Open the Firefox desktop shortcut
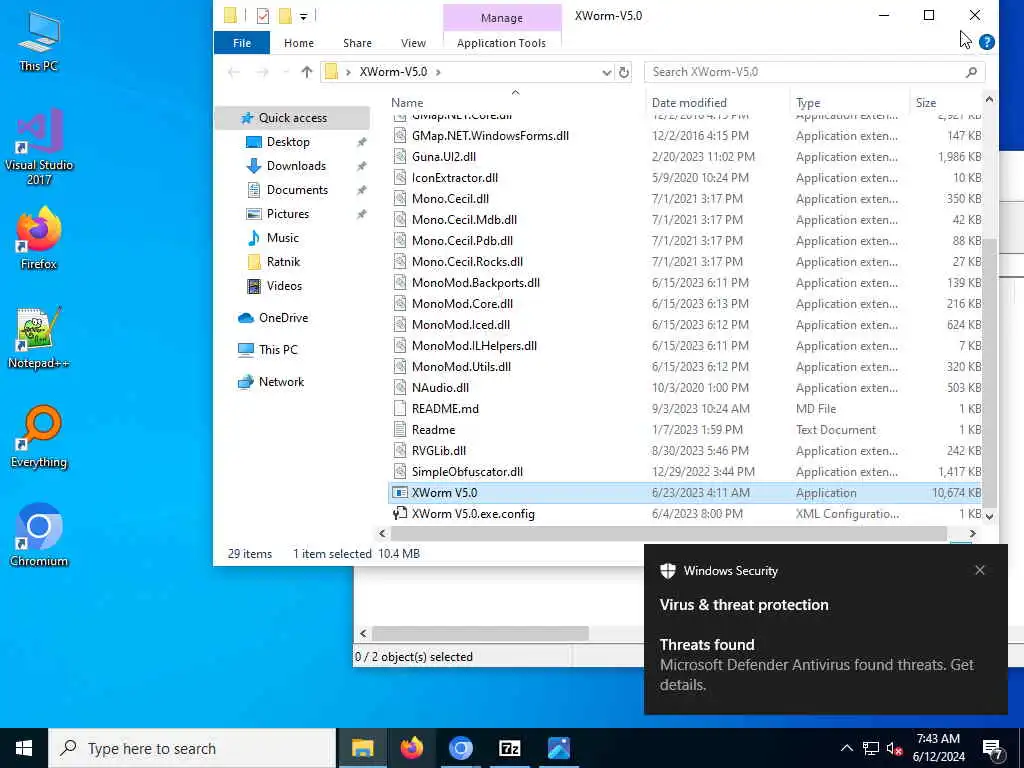This screenshot has width=1024, height=768. [x=39, y=239]
